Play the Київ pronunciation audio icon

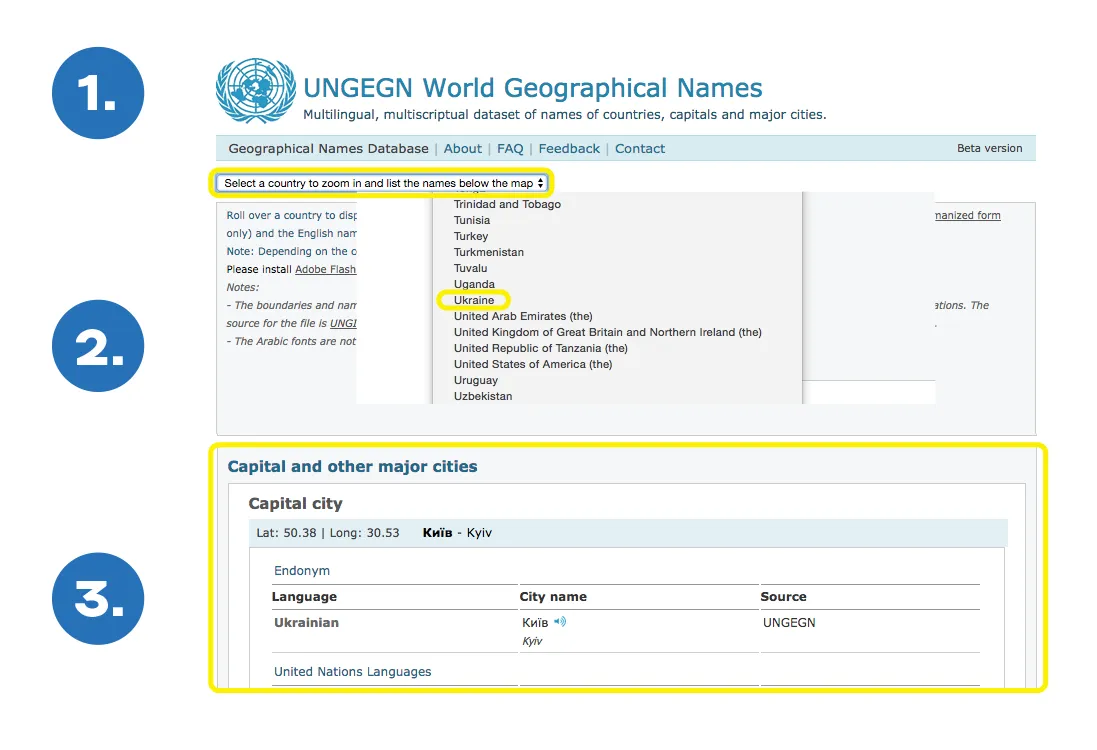pyautogui.click(x=560, y=622)
